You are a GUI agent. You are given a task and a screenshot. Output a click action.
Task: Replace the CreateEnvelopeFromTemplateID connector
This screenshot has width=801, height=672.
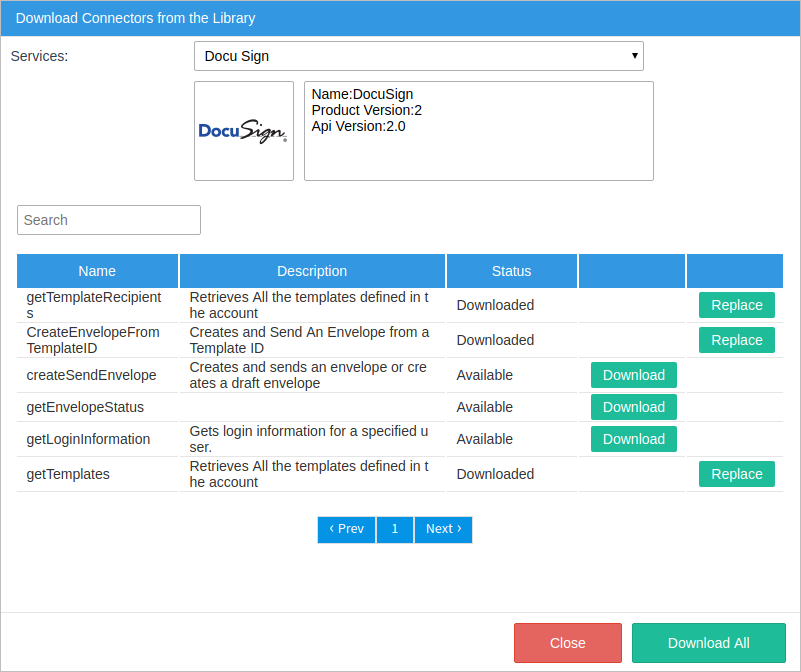click(x=736, y=340)
